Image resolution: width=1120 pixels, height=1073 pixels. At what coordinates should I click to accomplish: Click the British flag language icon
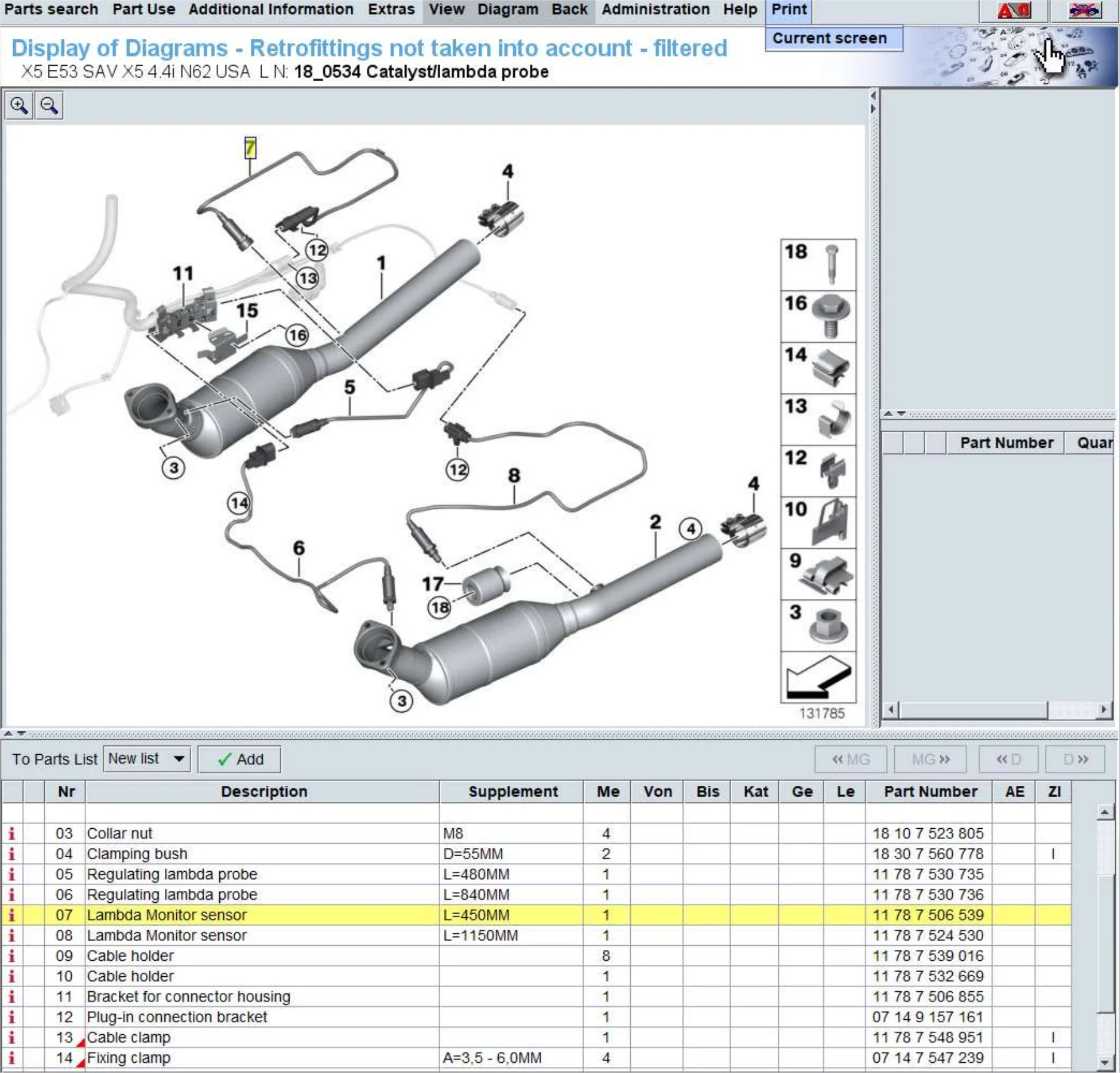click(x=1084, y=10)
